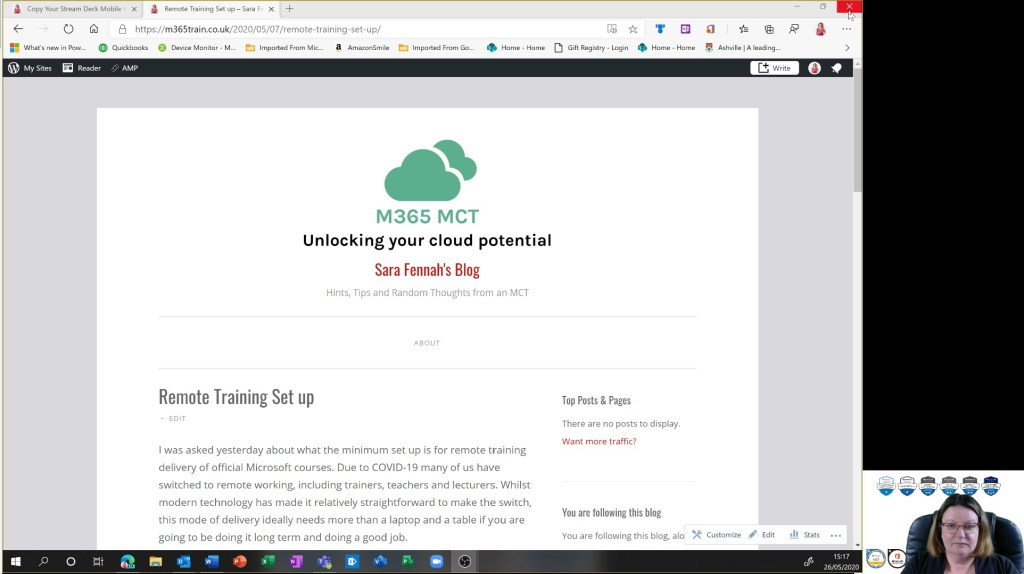Go to browser home page icon
The width and height of the screenshot is (1024, 574).
[x=94, y=29]
